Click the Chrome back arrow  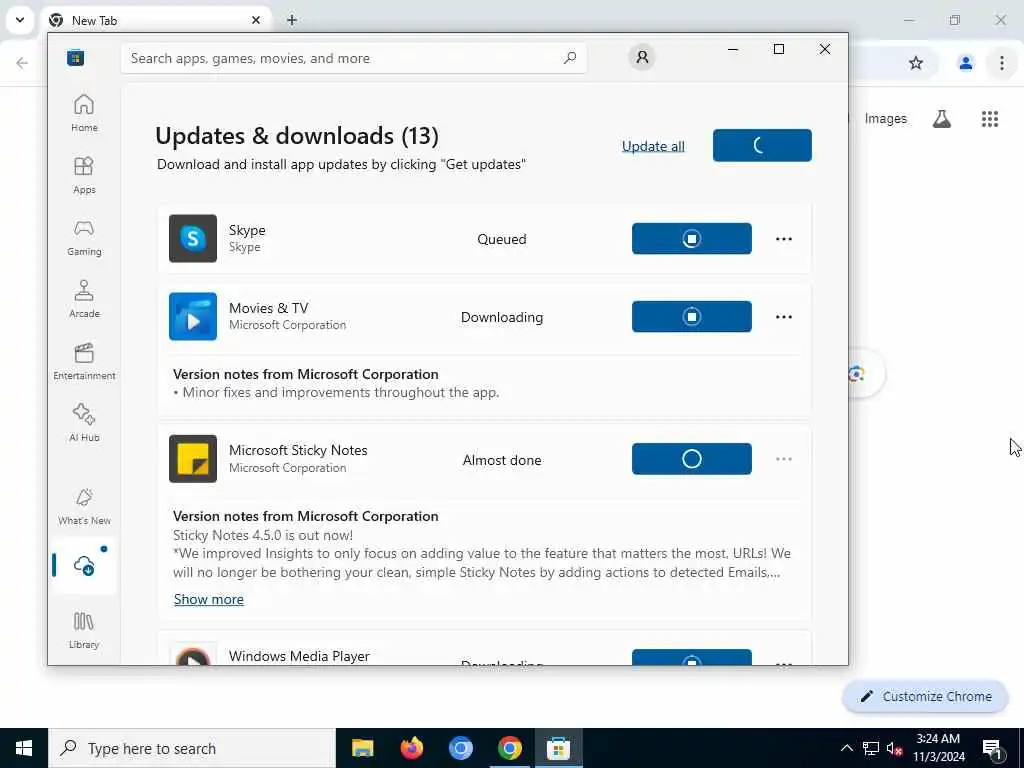click(x=22, y=63)
